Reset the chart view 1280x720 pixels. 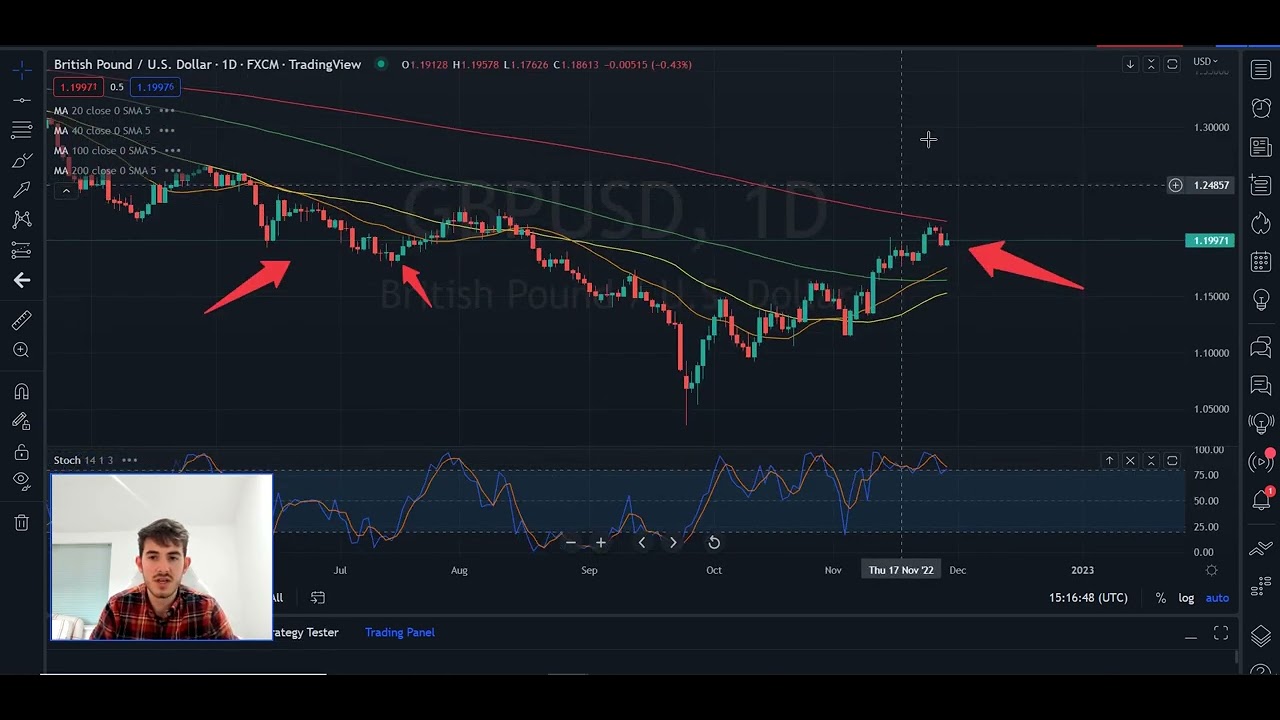coord(714,542)
